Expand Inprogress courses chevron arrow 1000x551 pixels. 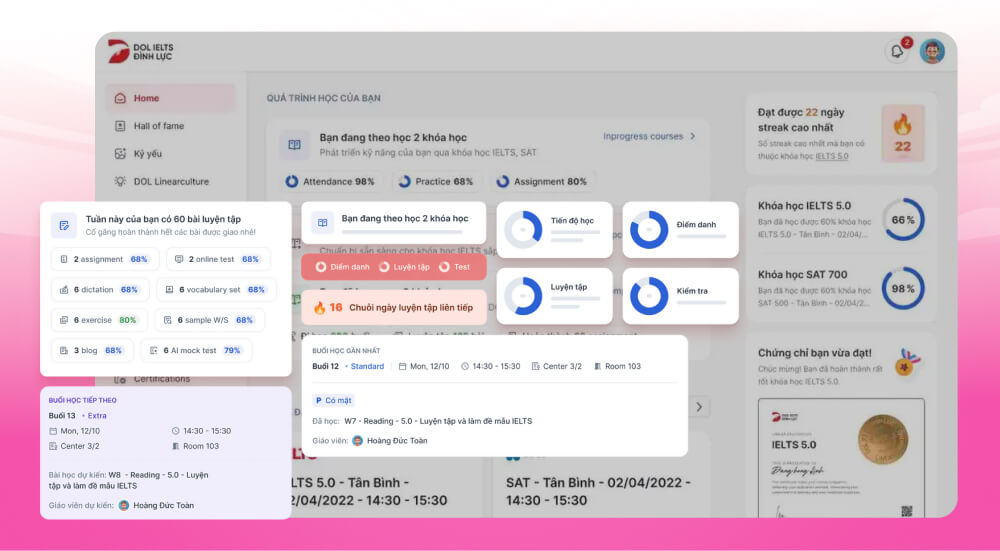[693, 136]
